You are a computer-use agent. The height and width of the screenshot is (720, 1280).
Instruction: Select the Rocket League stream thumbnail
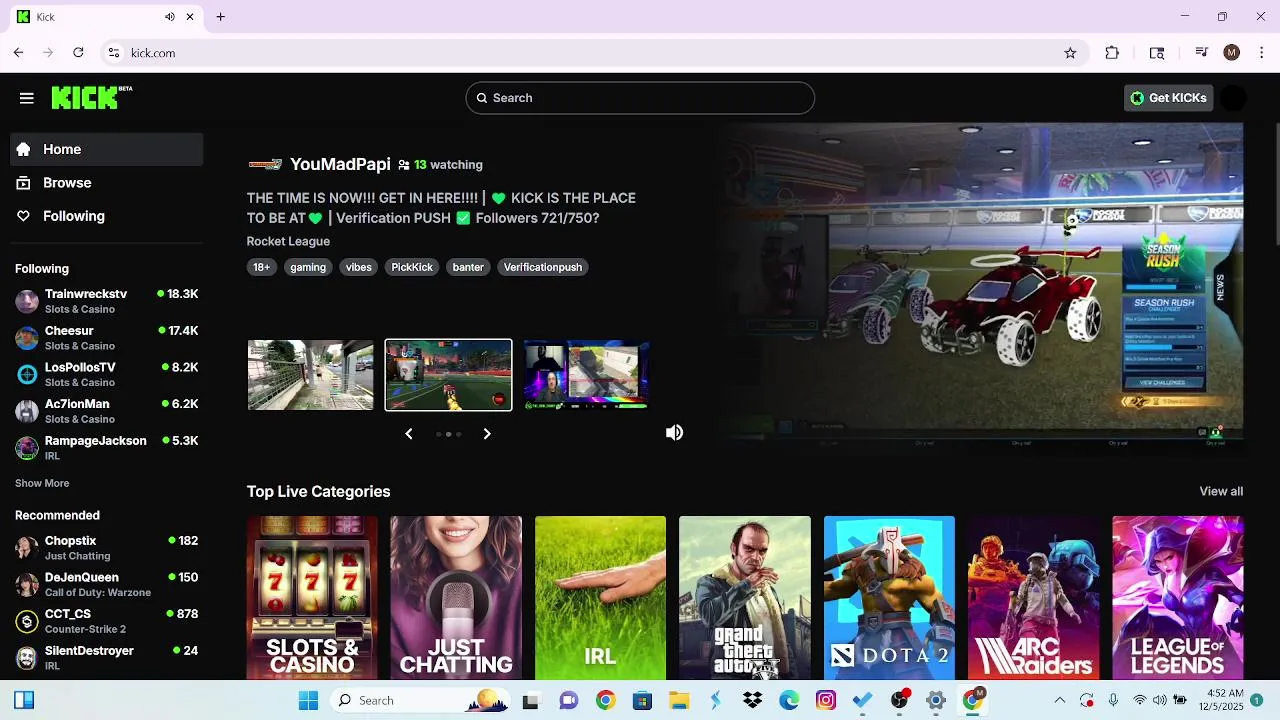point(448,375)
